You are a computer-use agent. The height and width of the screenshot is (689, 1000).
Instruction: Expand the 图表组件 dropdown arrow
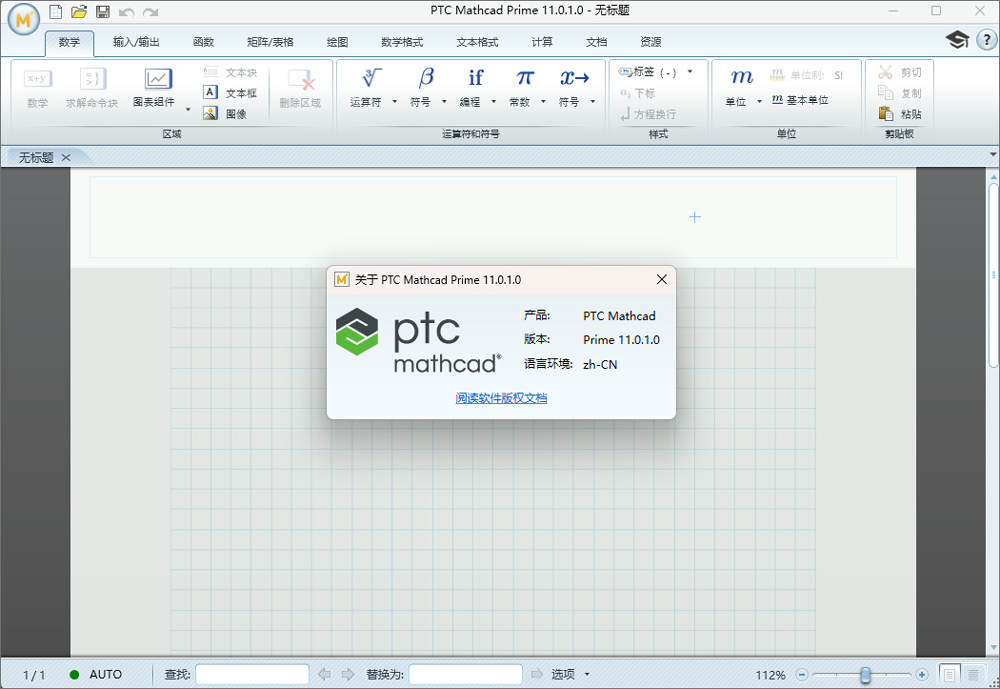tap(188, 110)
